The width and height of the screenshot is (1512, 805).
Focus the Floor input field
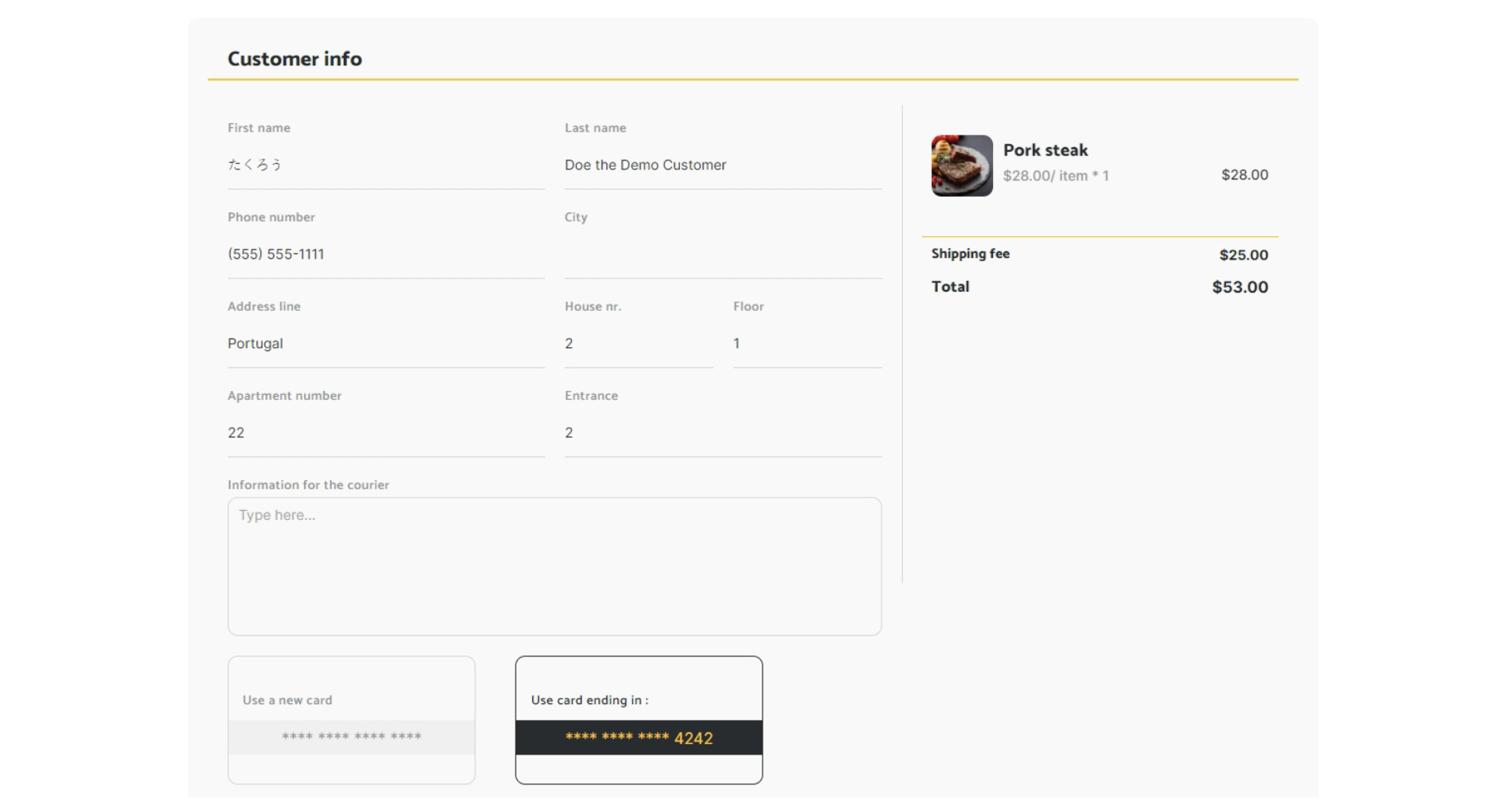click(x=806, y=344)
